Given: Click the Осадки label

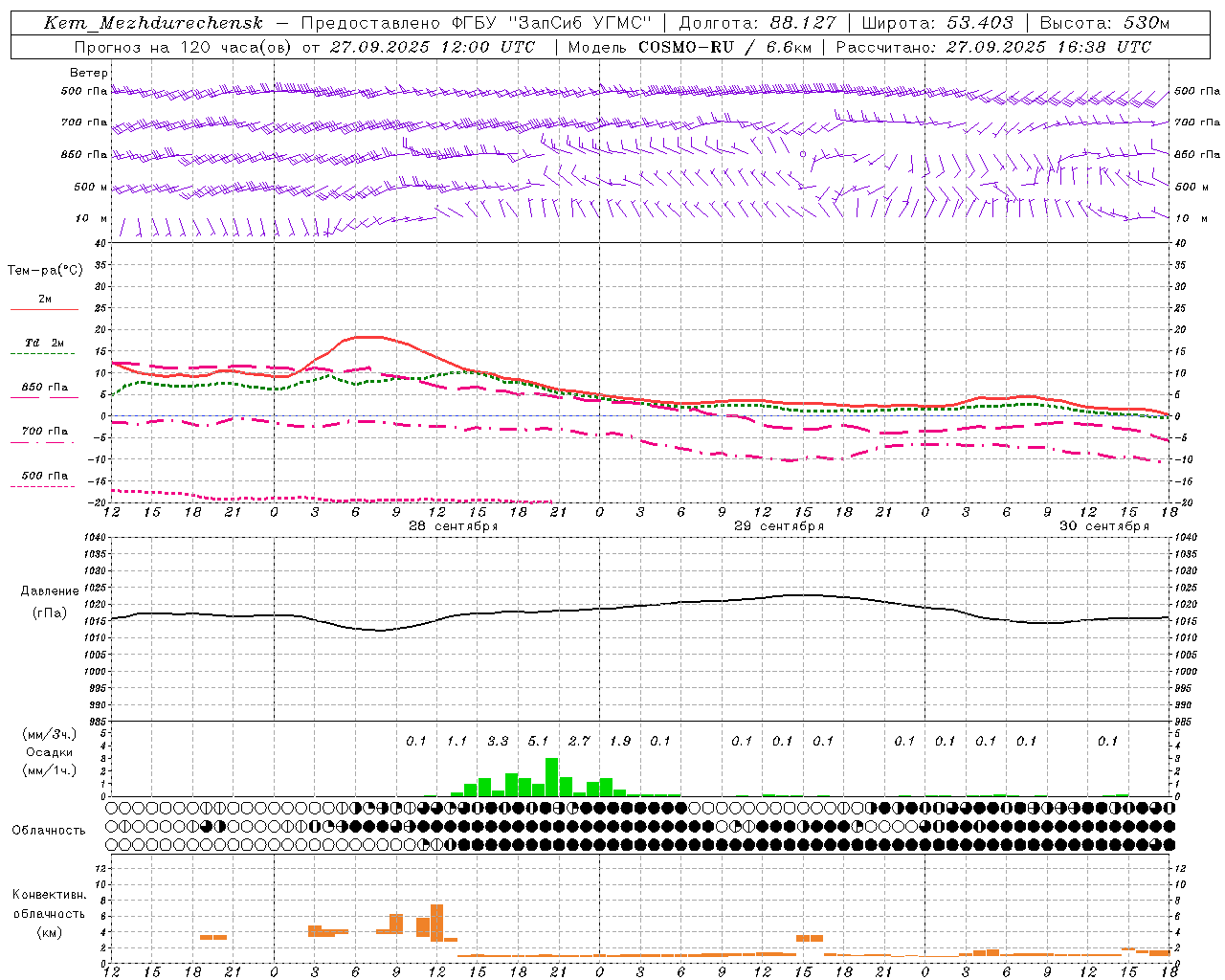Looking at the screenshot, I should [50, 752].
